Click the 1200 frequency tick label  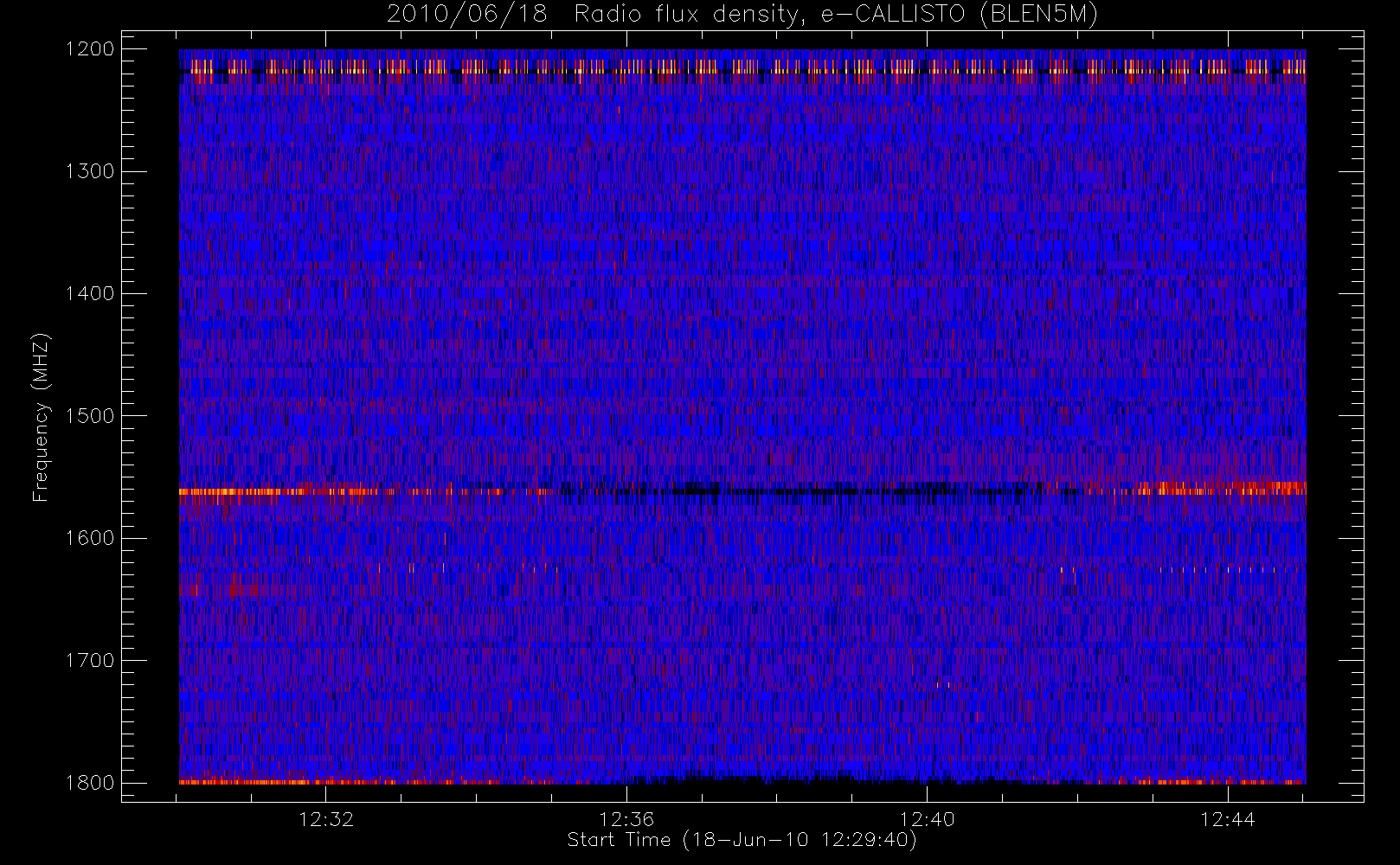pyautogui.click(x=91, y=49)
